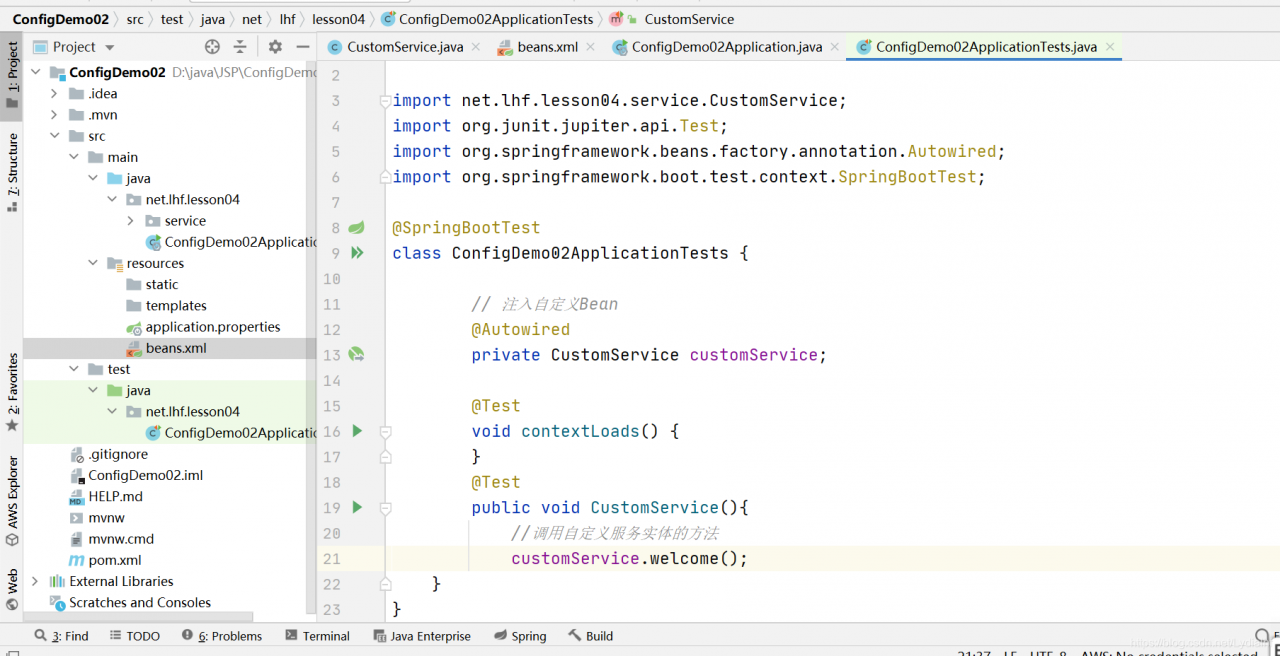Switch to the CustomService.java tab
Screen dimensions: 1280x656
tap(404, 47)
